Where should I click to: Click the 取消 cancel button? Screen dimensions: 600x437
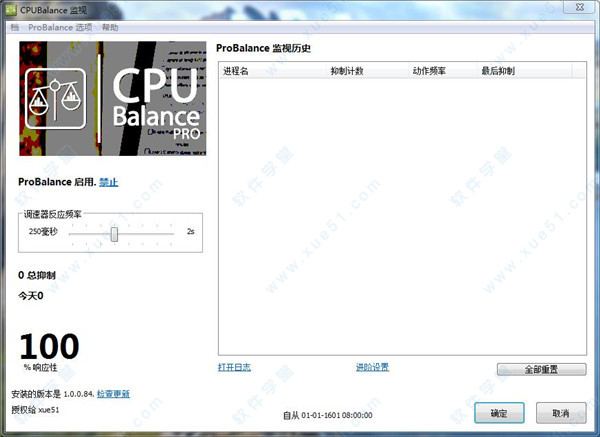click(x=561, y=413)
